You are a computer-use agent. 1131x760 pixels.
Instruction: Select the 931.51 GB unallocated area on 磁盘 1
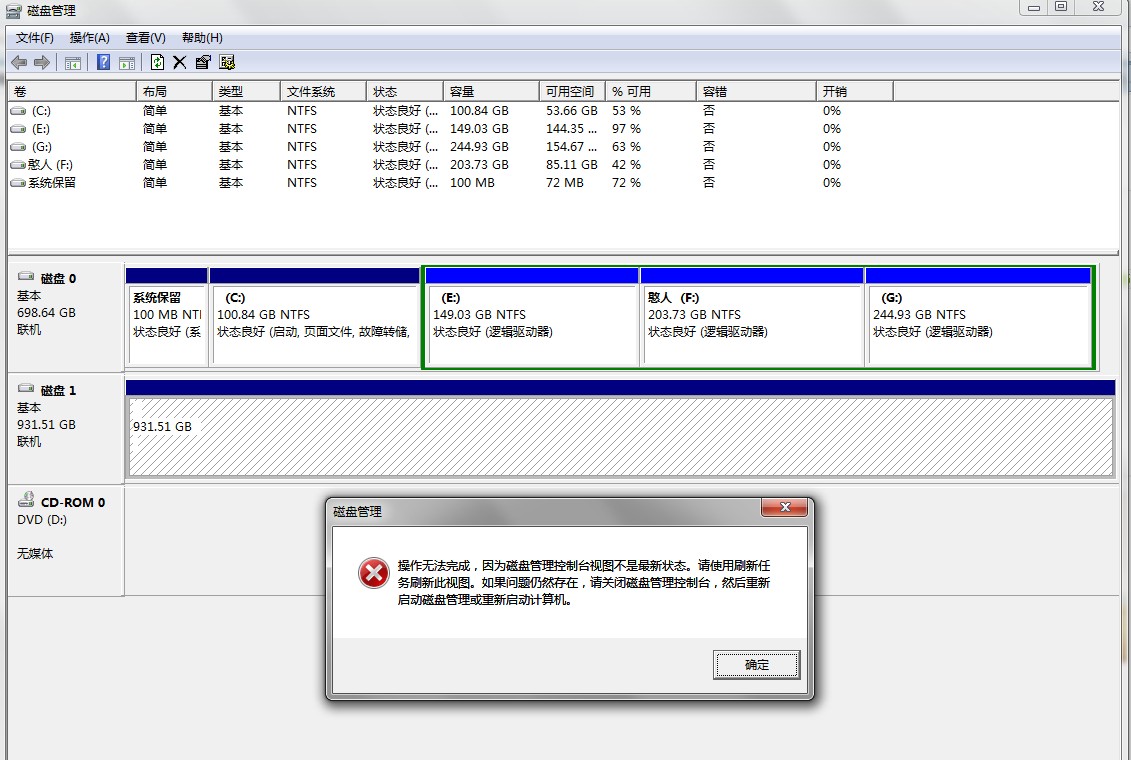click(619, 437)
